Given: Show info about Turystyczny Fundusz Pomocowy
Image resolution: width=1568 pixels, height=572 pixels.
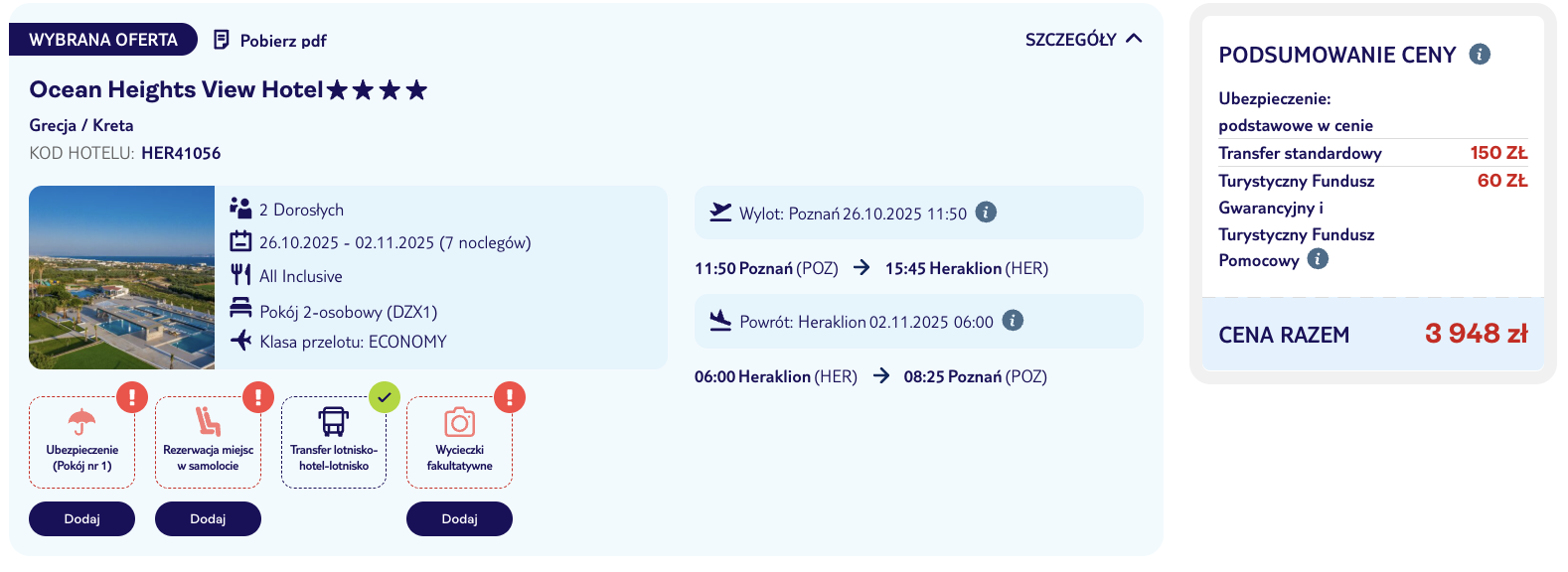Looking at the screenshot, I should tap(1318, 259).
